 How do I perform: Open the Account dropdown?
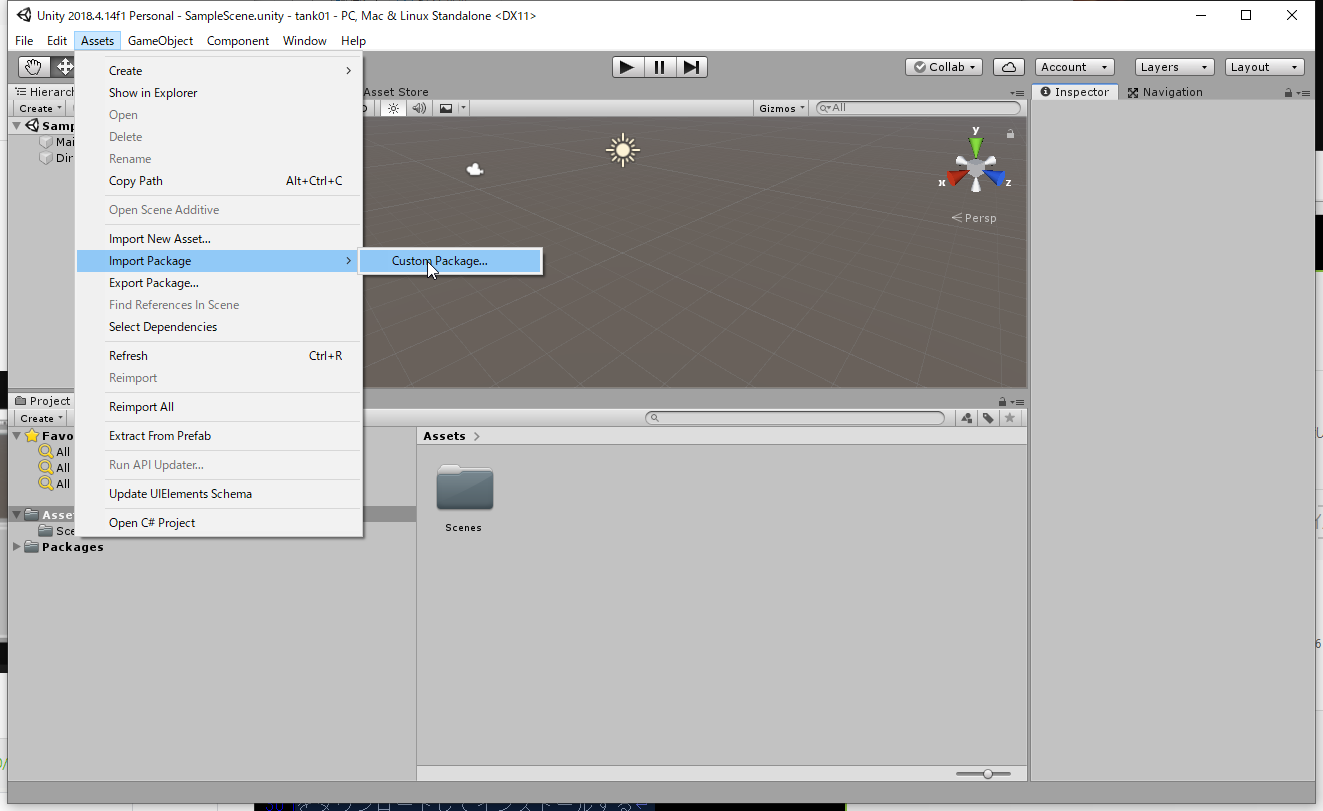point(1075,67)
